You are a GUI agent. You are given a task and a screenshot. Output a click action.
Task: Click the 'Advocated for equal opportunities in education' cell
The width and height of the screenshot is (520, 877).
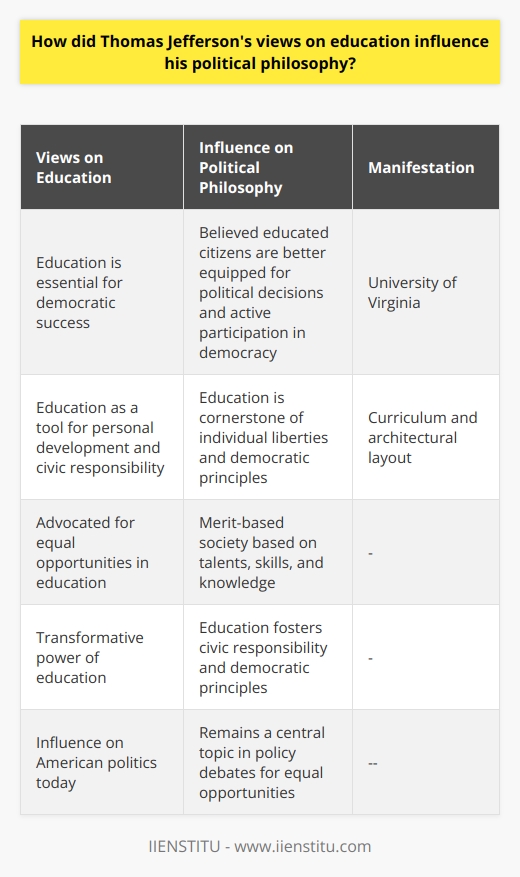[x=102, y=552]
